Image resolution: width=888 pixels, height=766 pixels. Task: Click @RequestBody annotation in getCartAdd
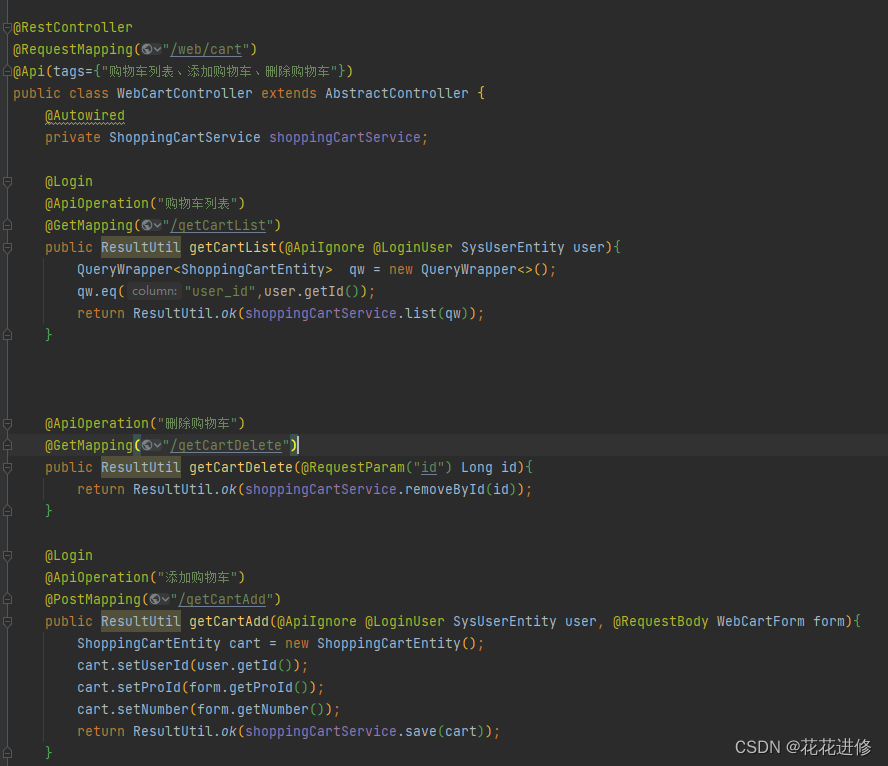point(660,622)
